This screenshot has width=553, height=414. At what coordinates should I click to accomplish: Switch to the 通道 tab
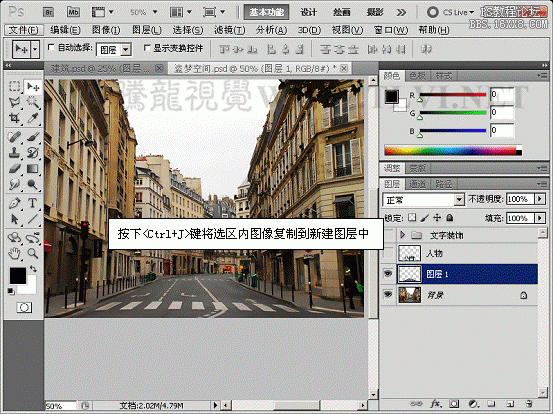point(417,184)
